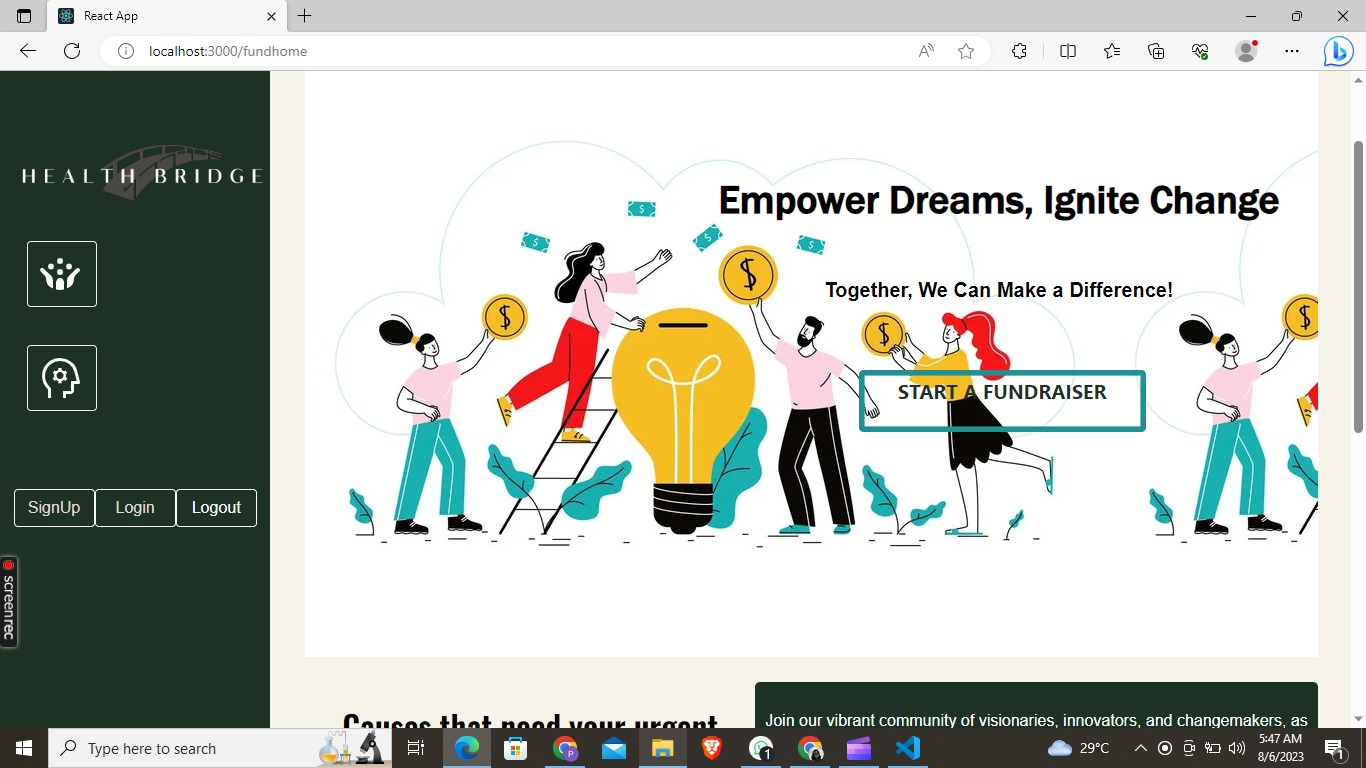Open the volume control in tray

click(1237, 748)
